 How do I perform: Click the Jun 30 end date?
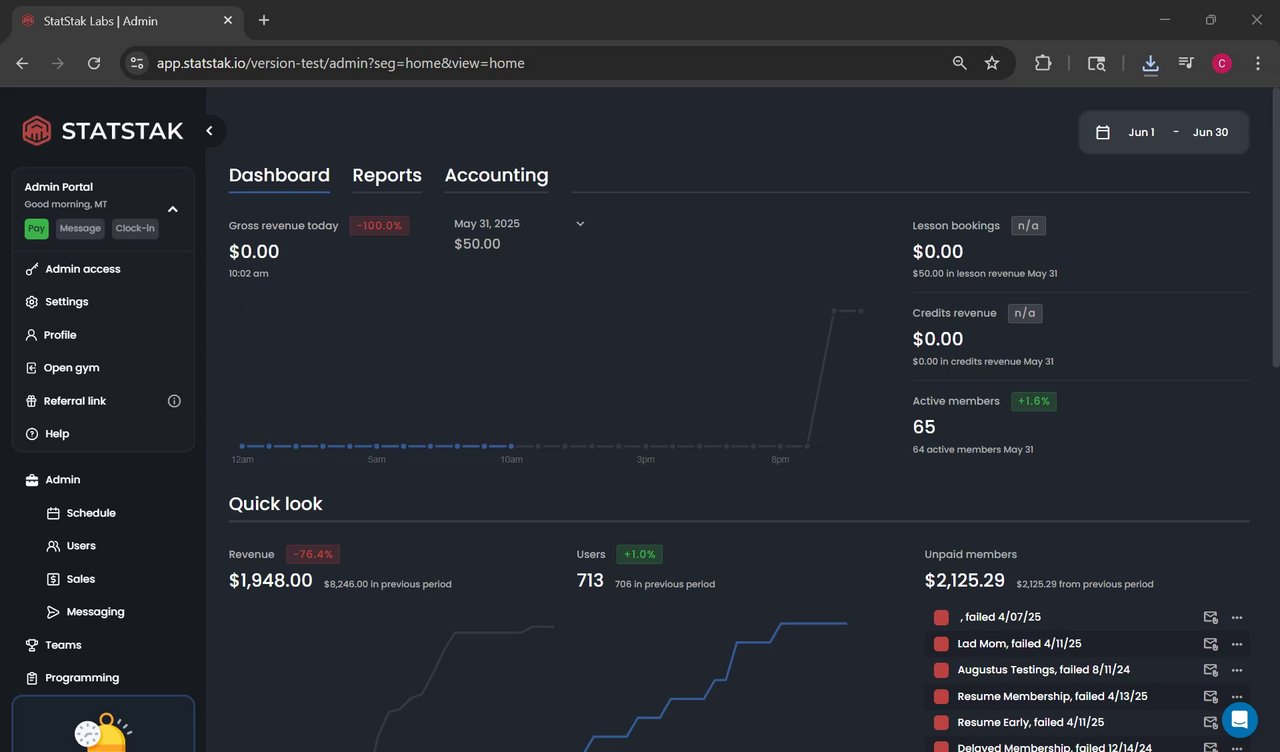[1210, 132]
